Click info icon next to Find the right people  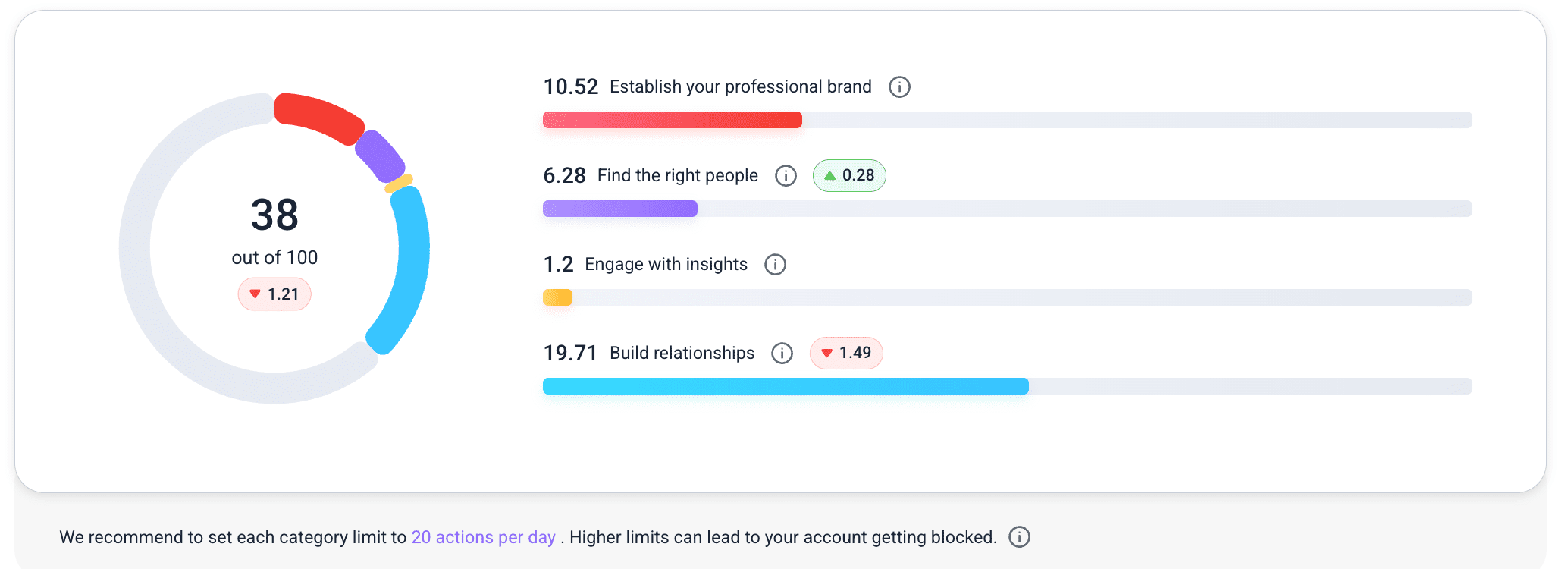tap(786, 176)
